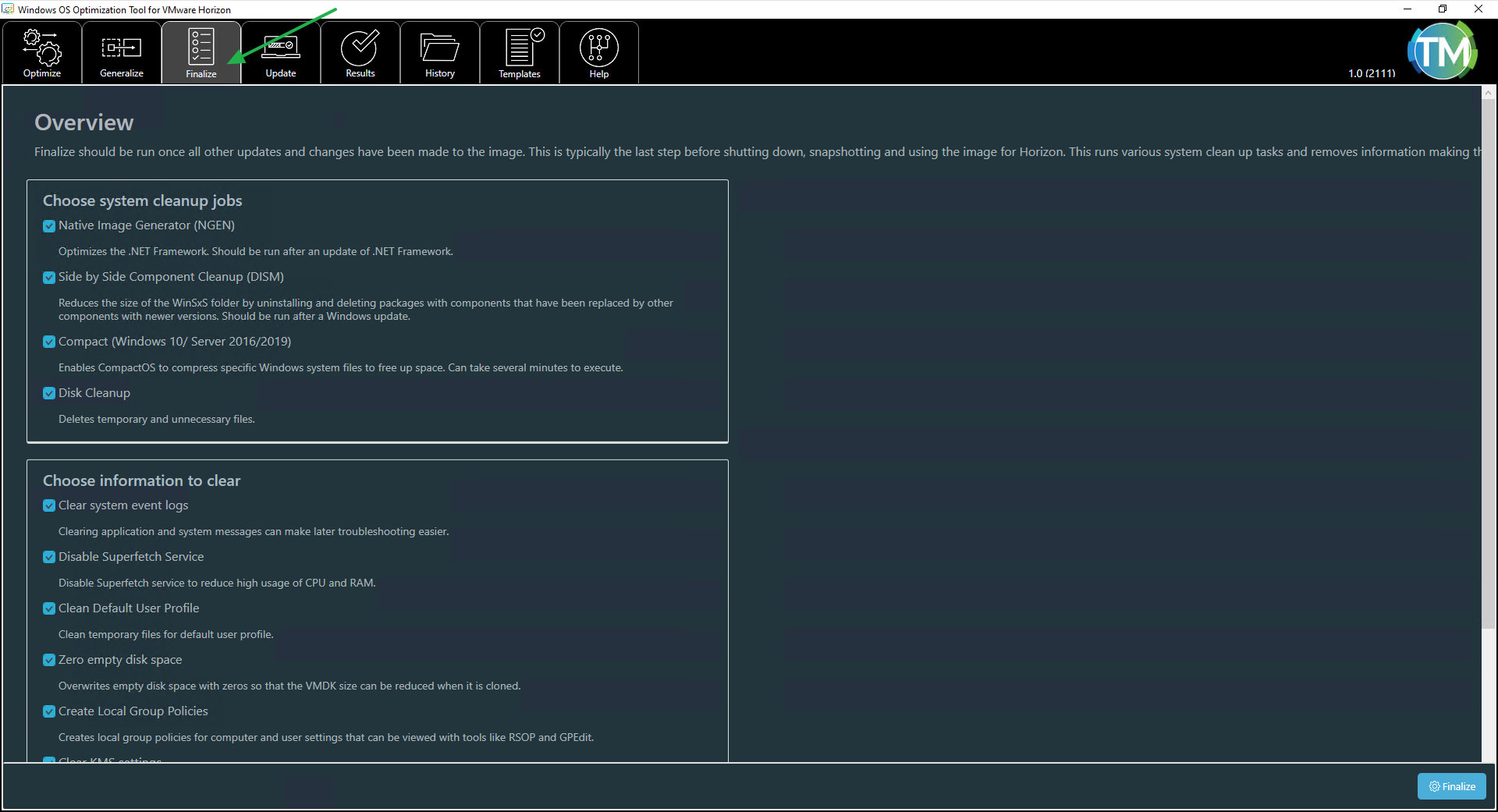1498x812 pixels.
Task: Uncheck Native Image Generator (NGEN)
Action: pos(49,226)
